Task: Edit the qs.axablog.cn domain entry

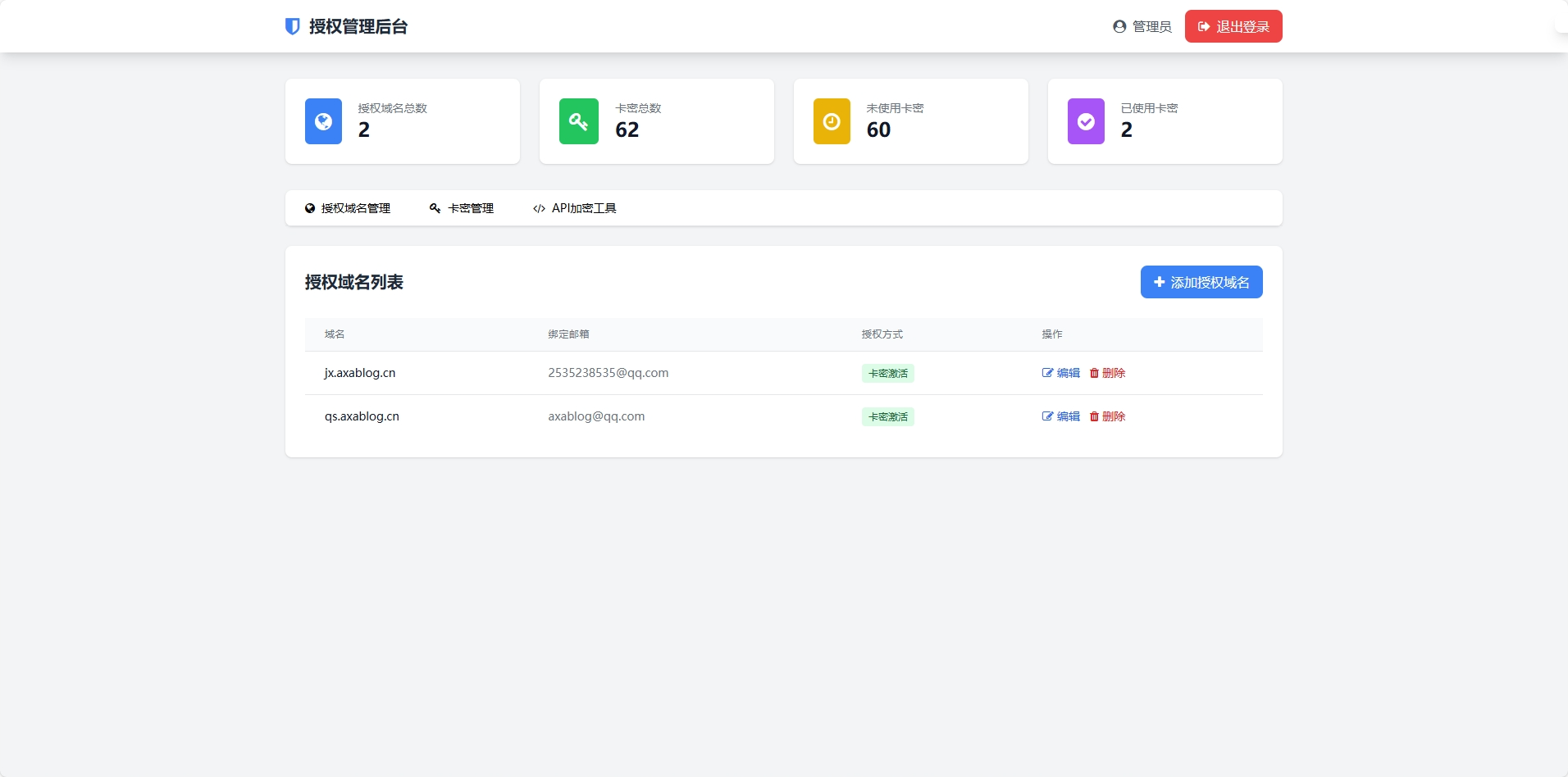Action: pos(1061,416)
